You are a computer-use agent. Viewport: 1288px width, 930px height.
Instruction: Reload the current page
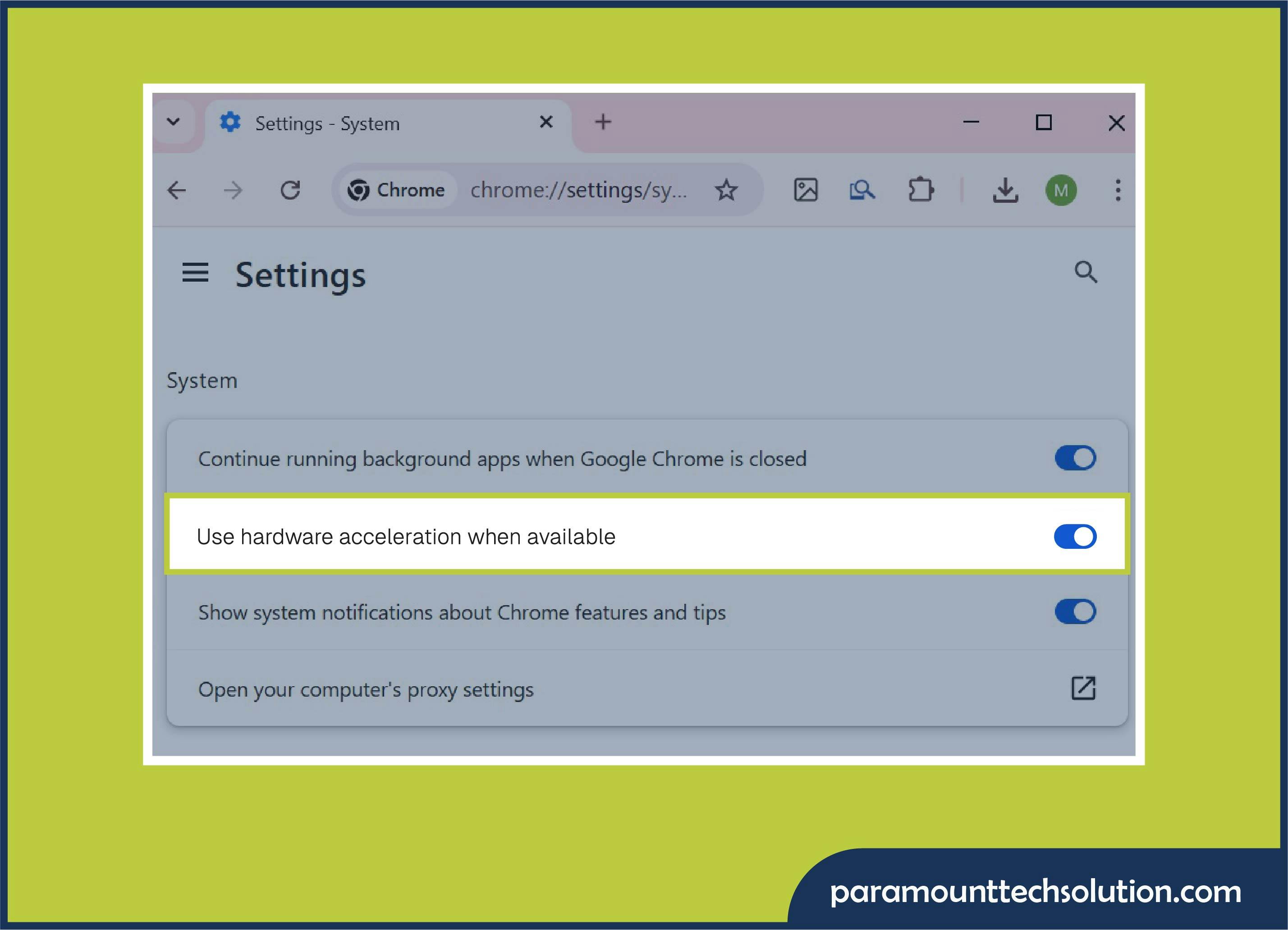pyautogui.click(x=291, y=190)
